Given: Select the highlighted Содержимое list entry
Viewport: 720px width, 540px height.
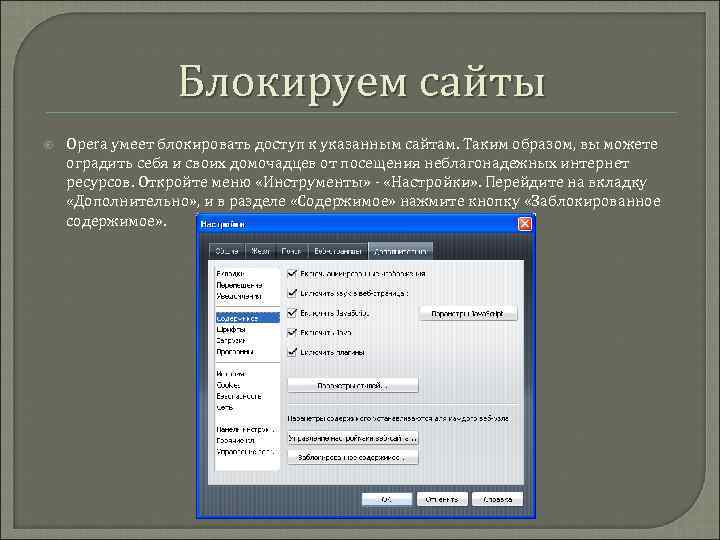Looking at the screenshot, I should coord(248,318).
